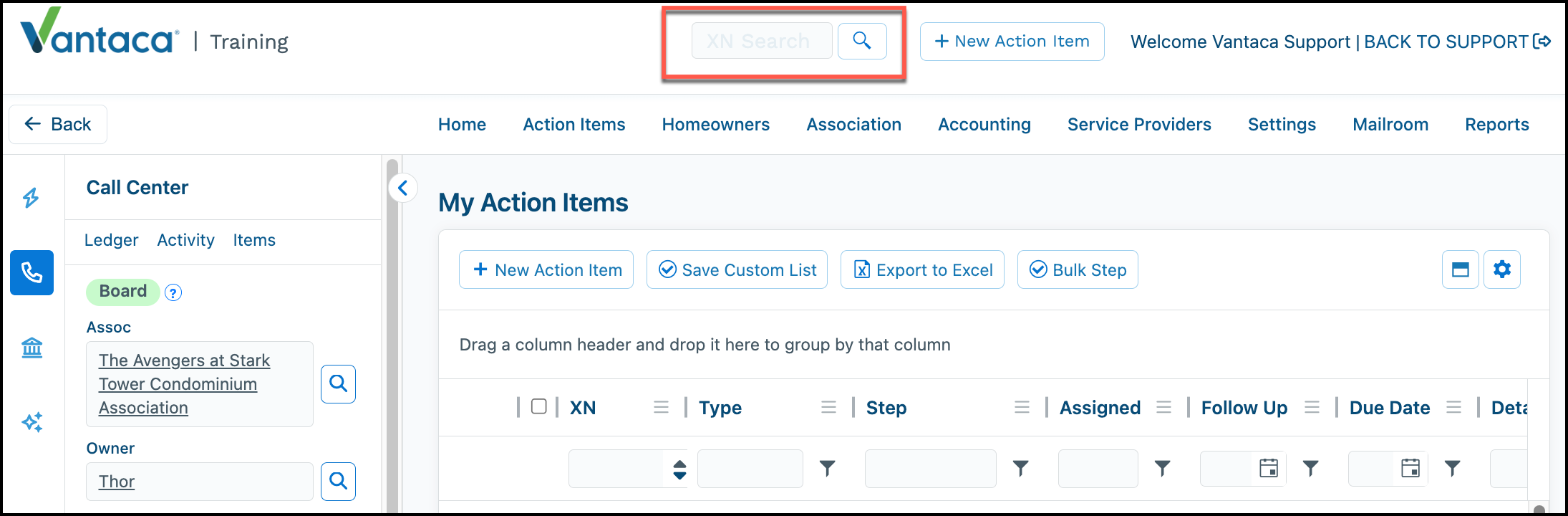Click the XN Search magnifier icon
This screenshot has width=1568, height=516.
[x=862, y=41]
